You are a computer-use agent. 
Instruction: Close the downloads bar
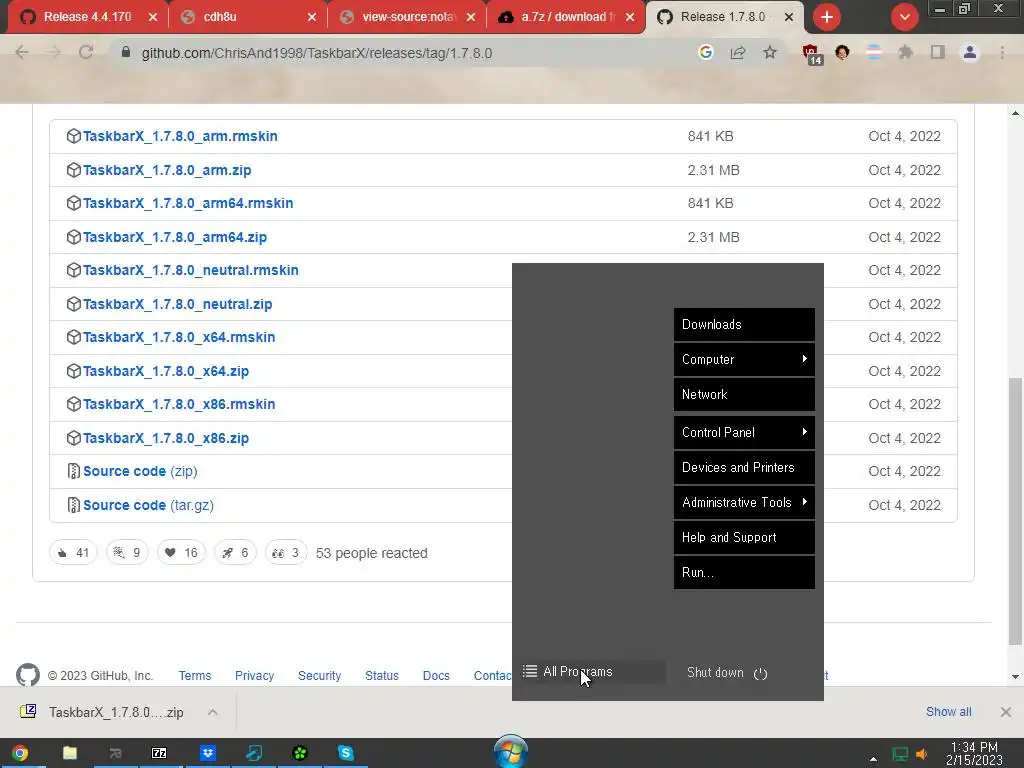tap(1006, 712)
